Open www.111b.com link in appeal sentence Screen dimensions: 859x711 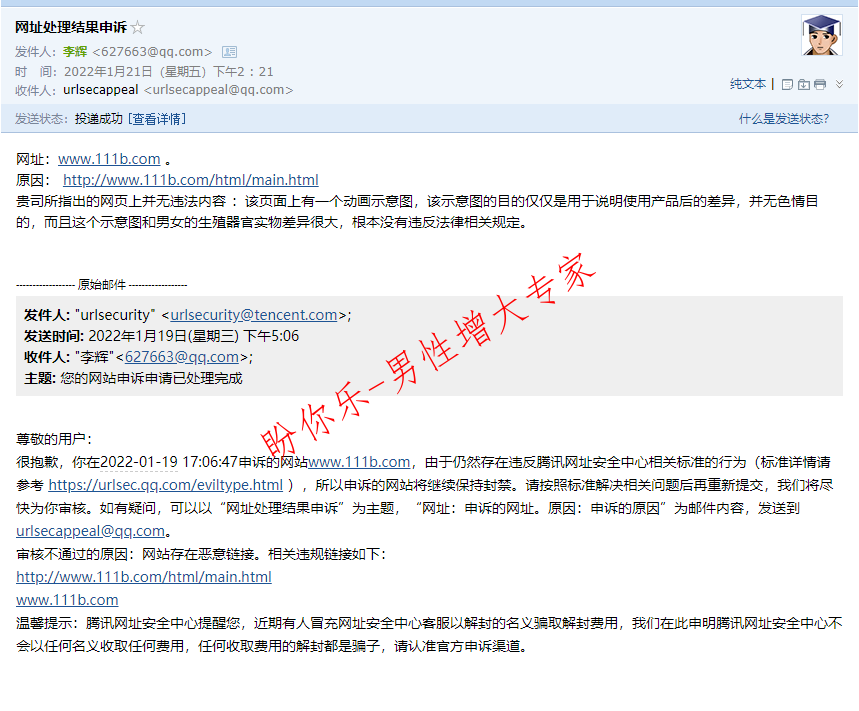(359, 462)
